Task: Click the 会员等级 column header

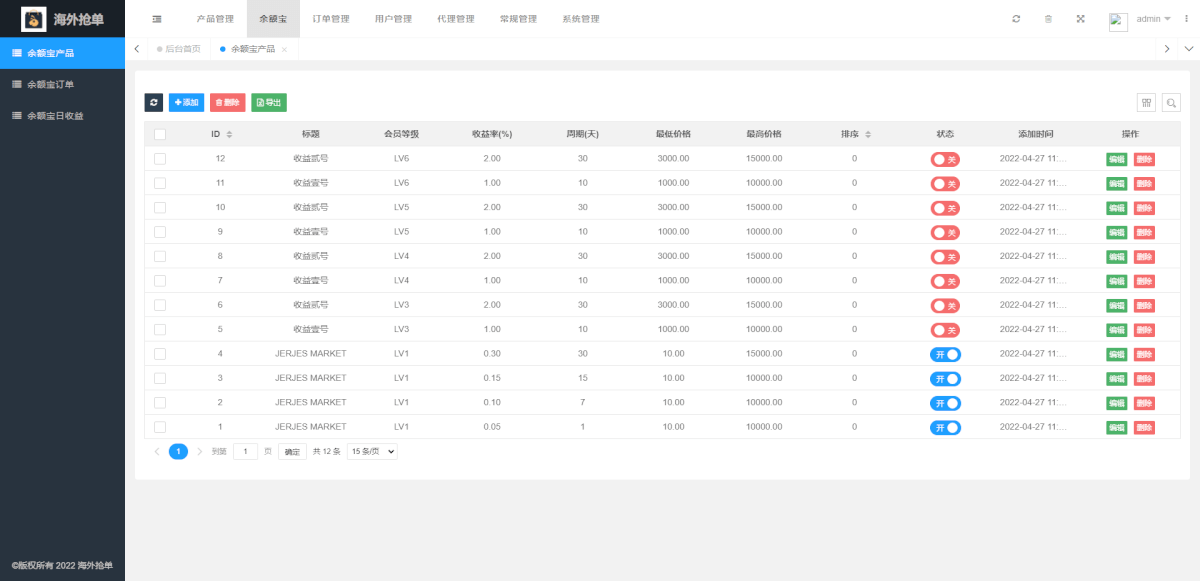Action: (401, 134)
